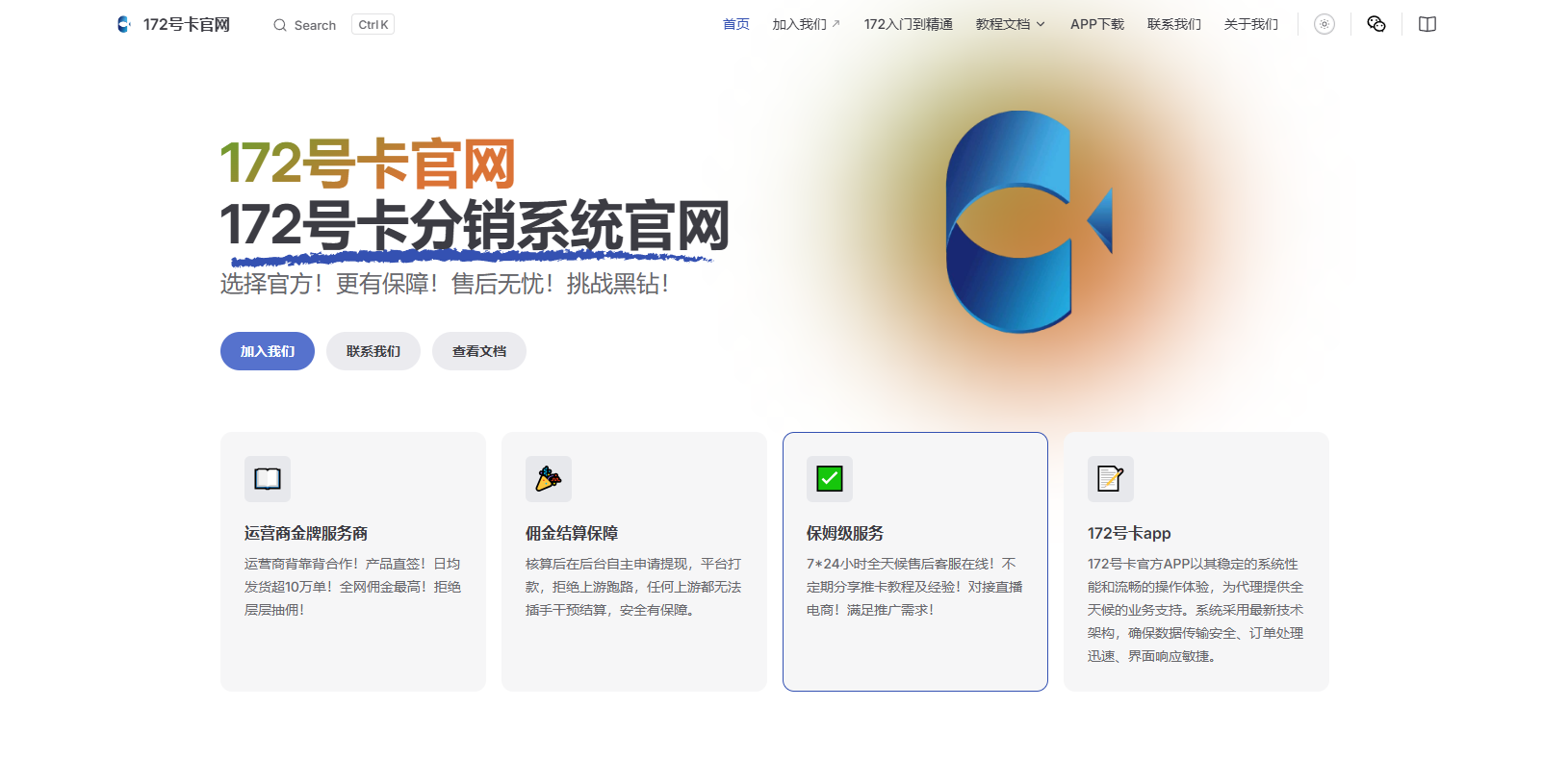Open the 联系我们 nav item
Image resolution: width=1543 pixels, height=784 pixels.
coord(1174,24)
